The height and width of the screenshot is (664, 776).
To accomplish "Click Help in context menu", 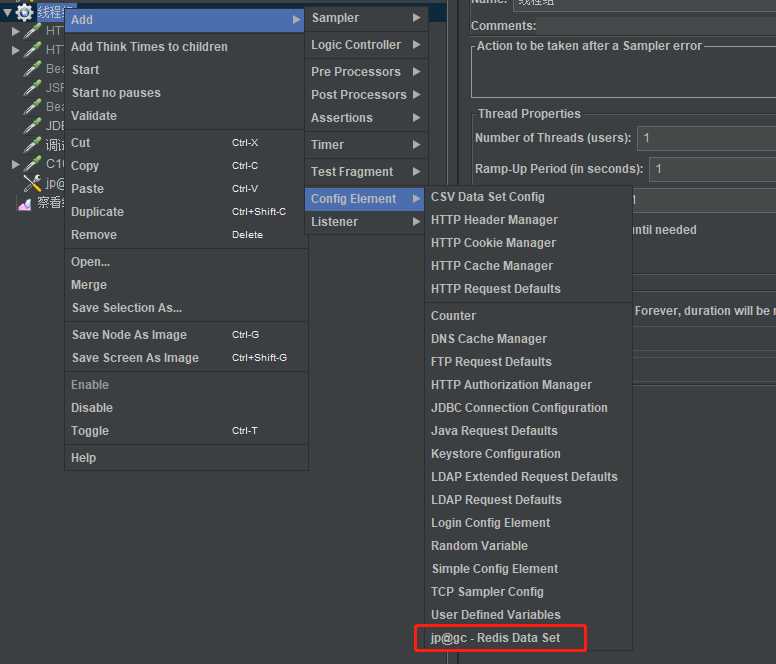I will tap(185, 458).
